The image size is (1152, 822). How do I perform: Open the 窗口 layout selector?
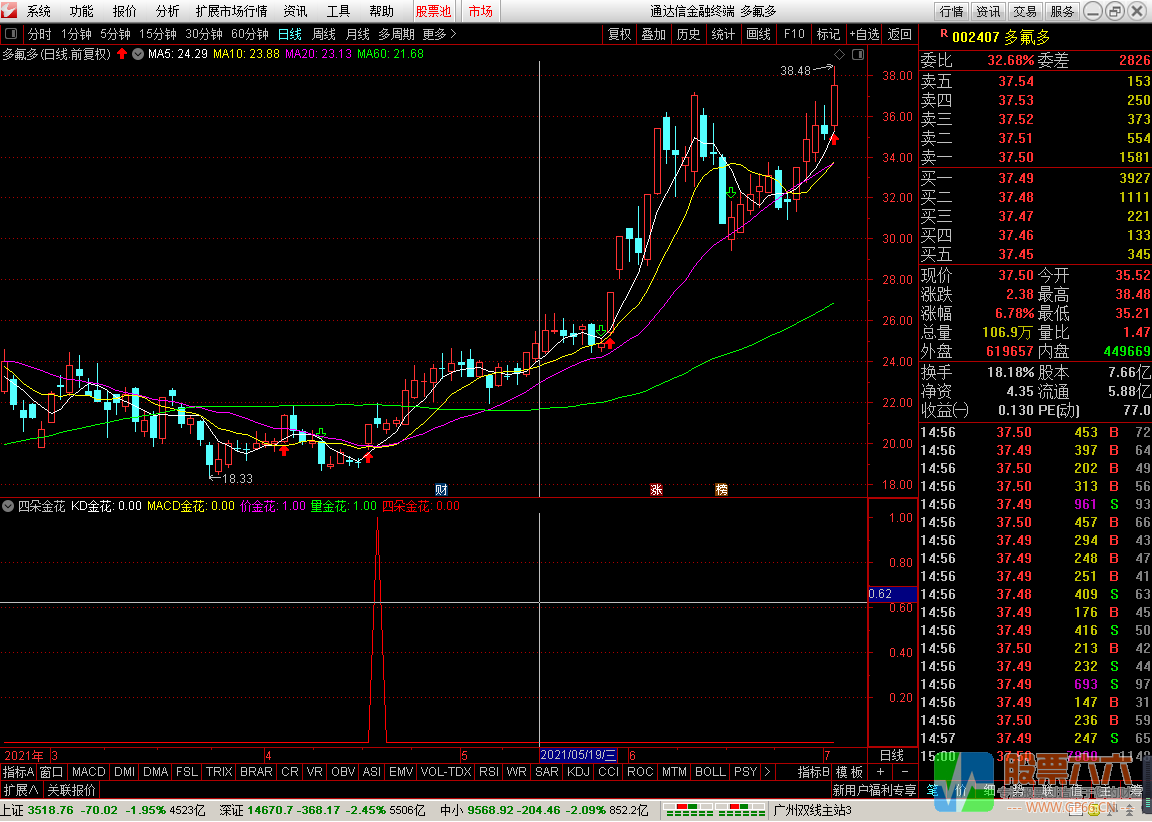51,772
